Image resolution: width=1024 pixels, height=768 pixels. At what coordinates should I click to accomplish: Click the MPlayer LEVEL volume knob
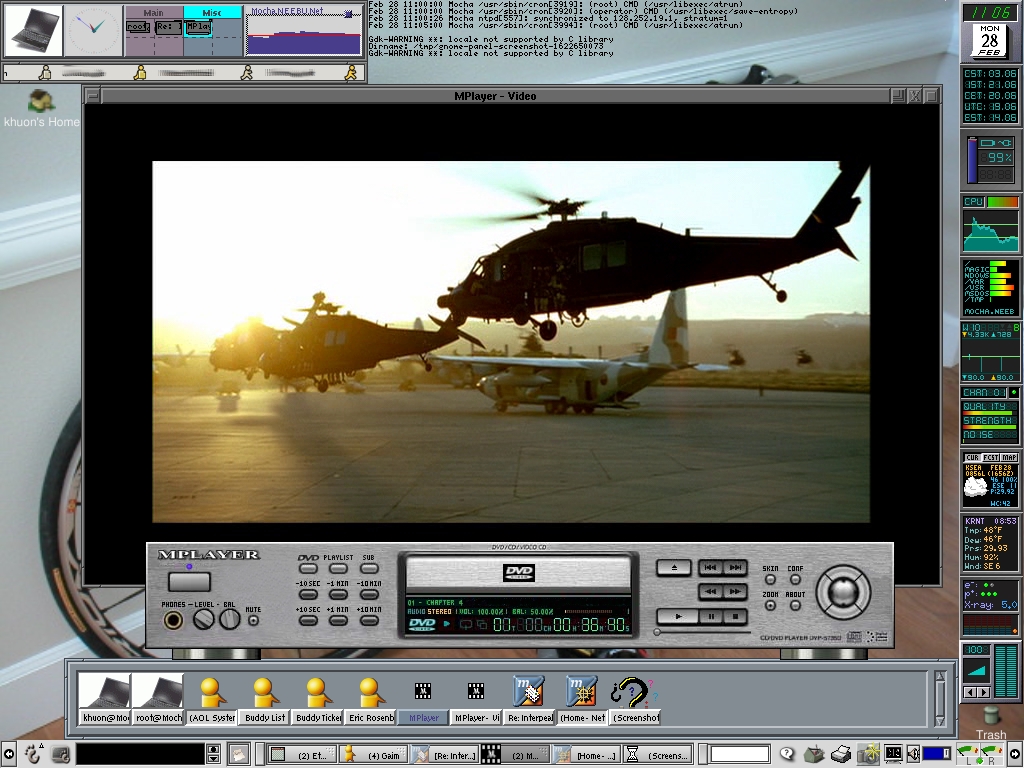(204, 619)
